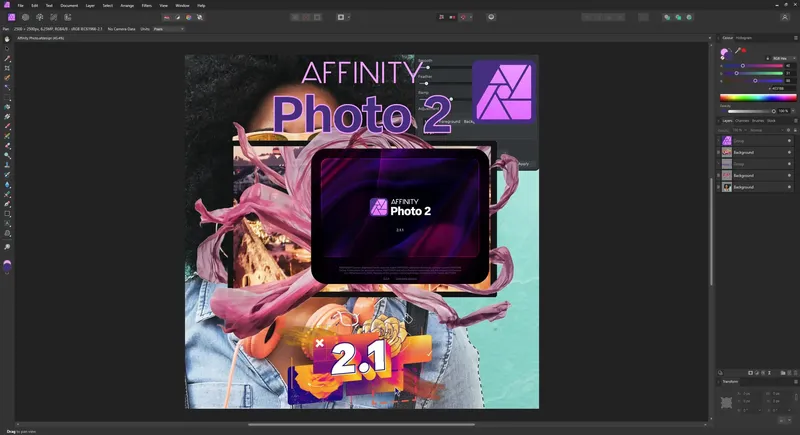Screen dimensions: 800x435
Task: Pick a hue from the colour spectrum bar
Action: pyautogui.click(x=758, y=97)
